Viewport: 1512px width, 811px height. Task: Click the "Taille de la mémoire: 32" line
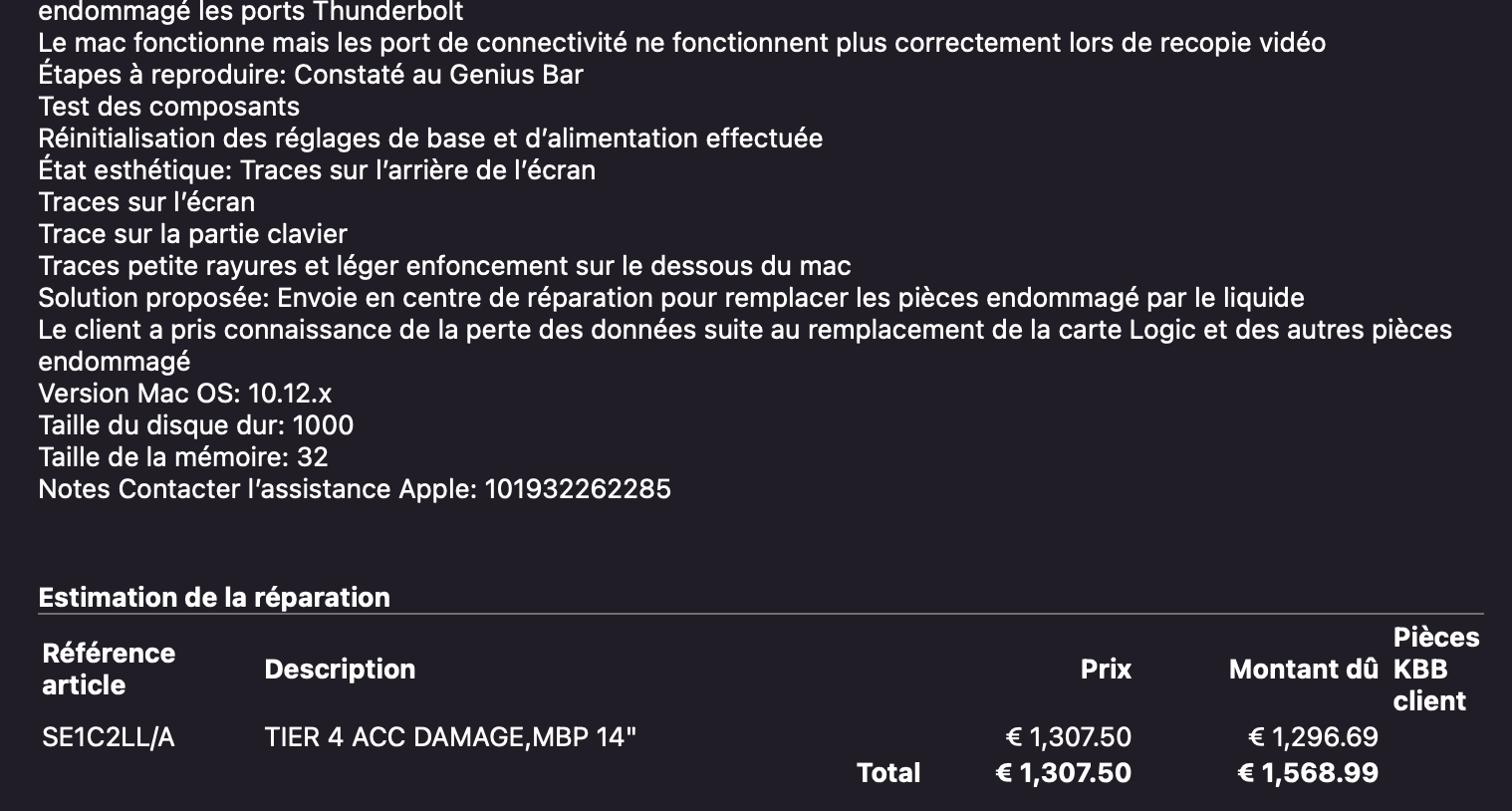tap(183, 457)
